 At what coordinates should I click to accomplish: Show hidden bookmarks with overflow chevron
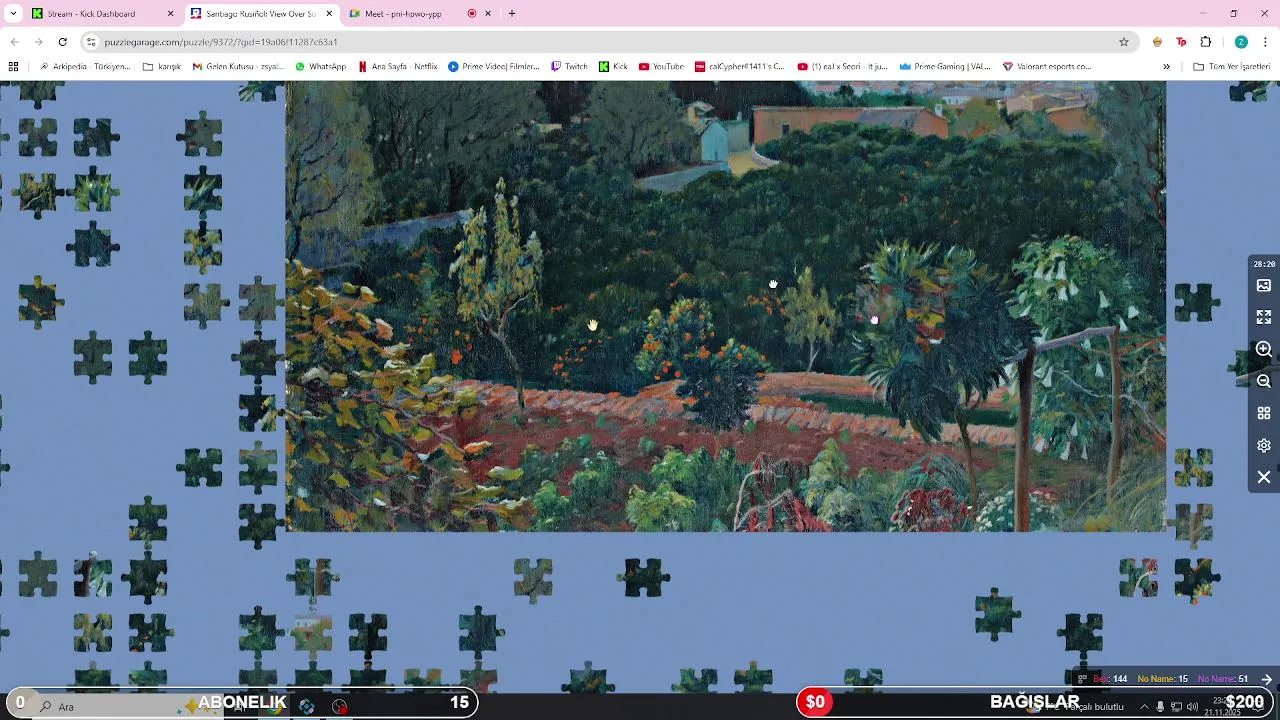click(x=1166, y=67)
